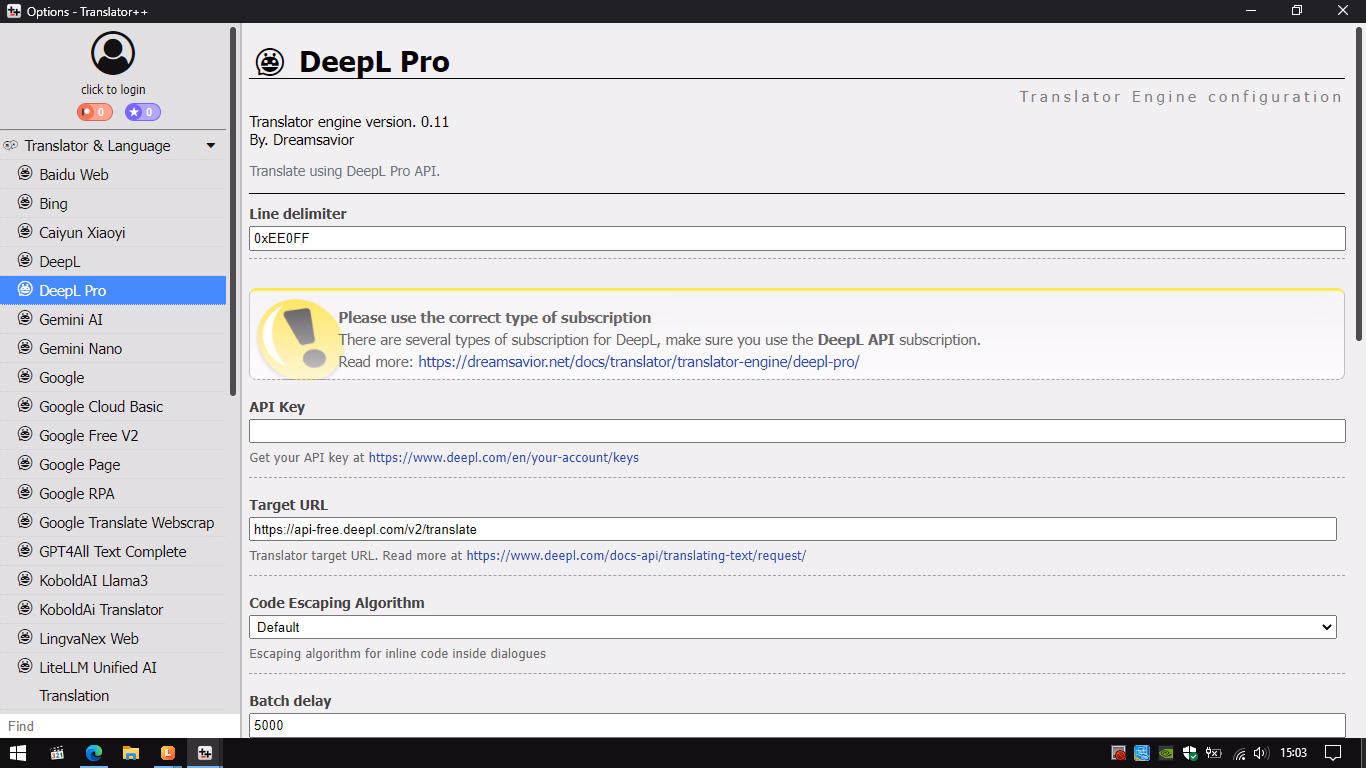Select KoboldAI Llama3 in the sidebar
The height and width of the screenshot is (768, 1366).
pos(93,580)
